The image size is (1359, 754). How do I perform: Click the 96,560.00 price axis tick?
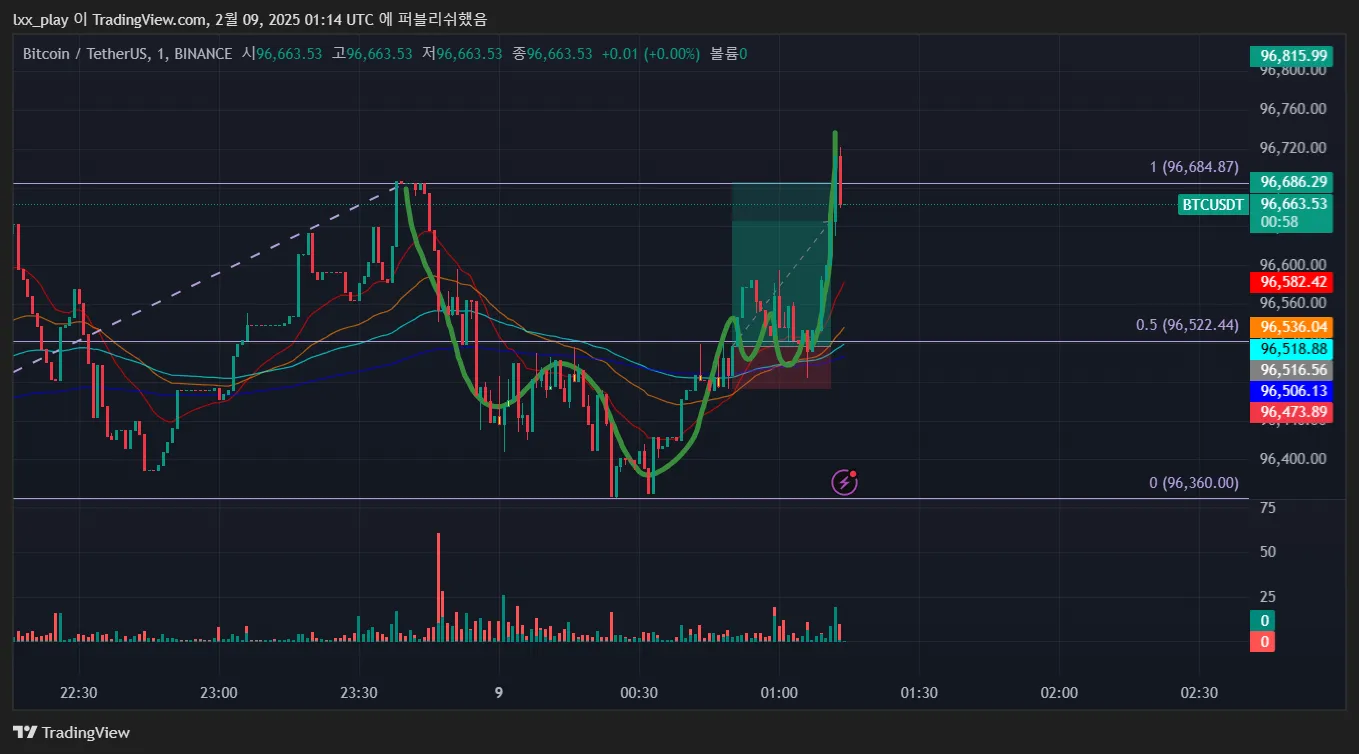(1293, 302)
